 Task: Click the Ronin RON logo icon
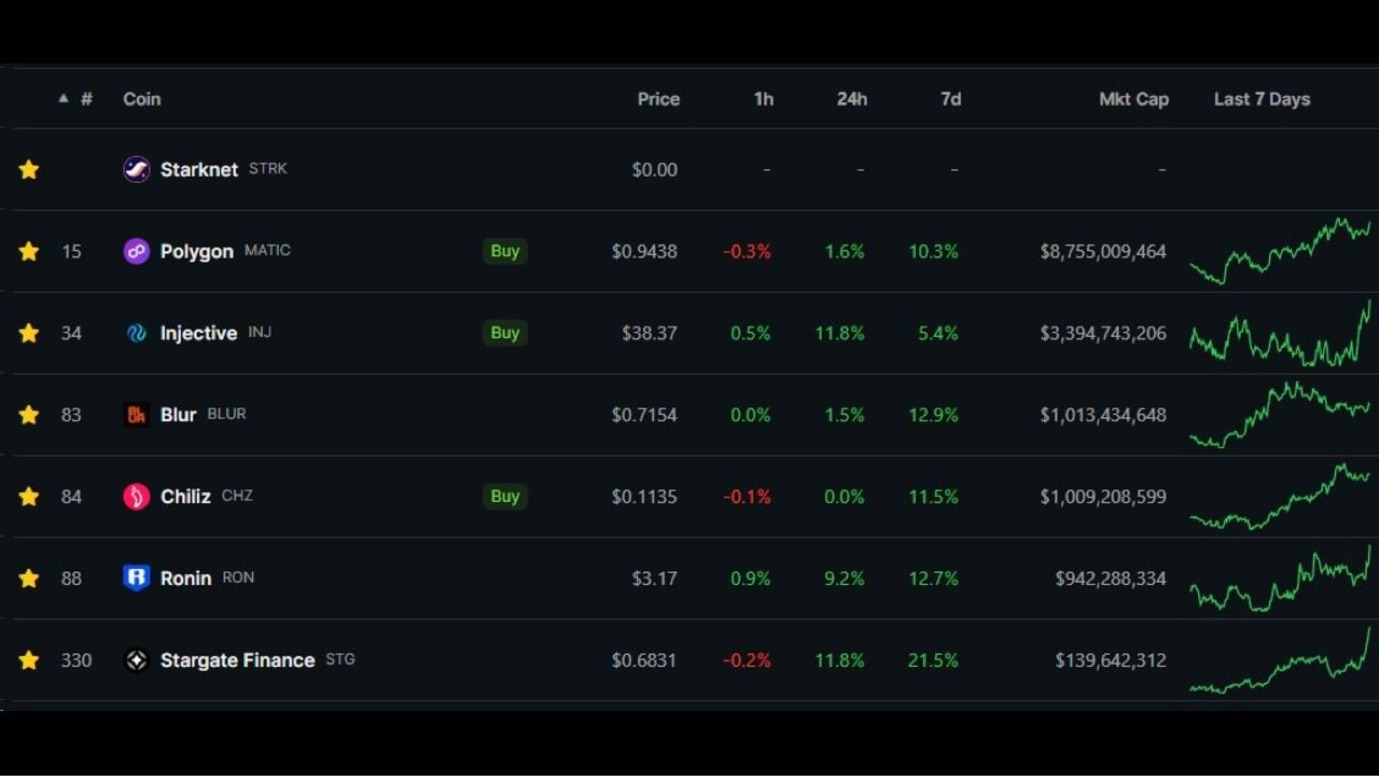click(136, 577)
